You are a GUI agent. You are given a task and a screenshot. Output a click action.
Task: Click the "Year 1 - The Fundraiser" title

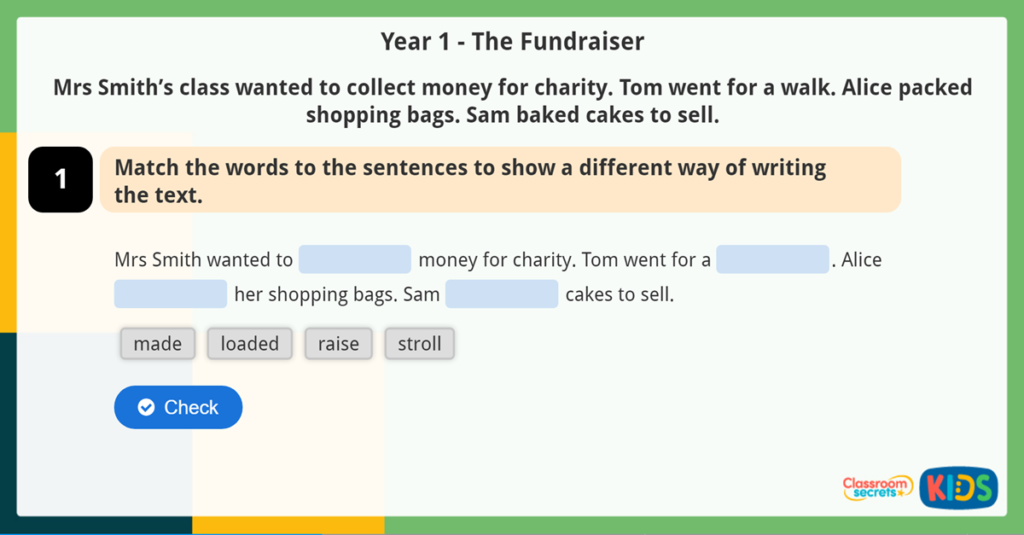click(x=512, y=42)
